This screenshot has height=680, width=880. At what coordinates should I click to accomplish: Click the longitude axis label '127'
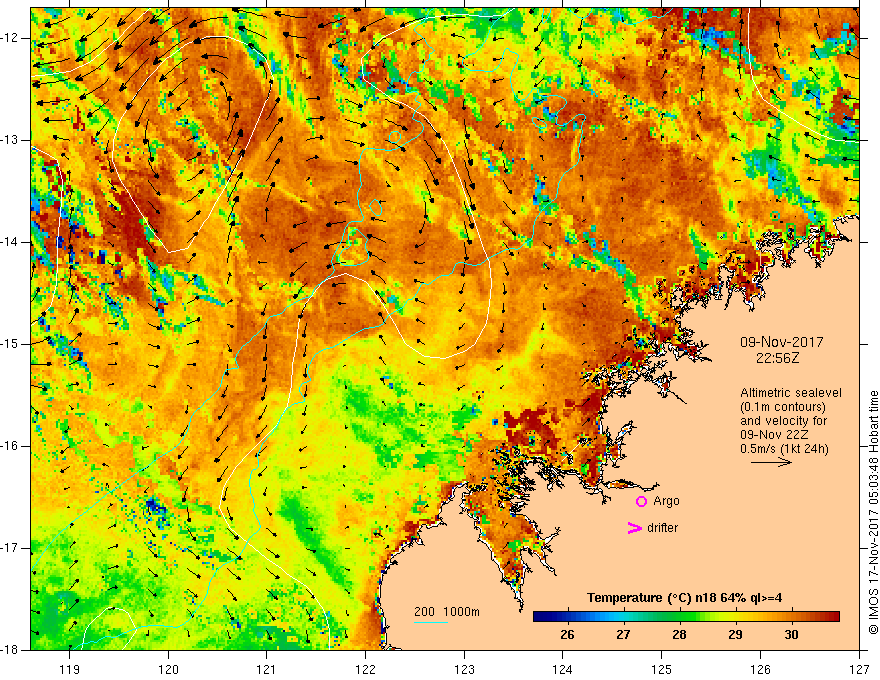click(859, 669)
